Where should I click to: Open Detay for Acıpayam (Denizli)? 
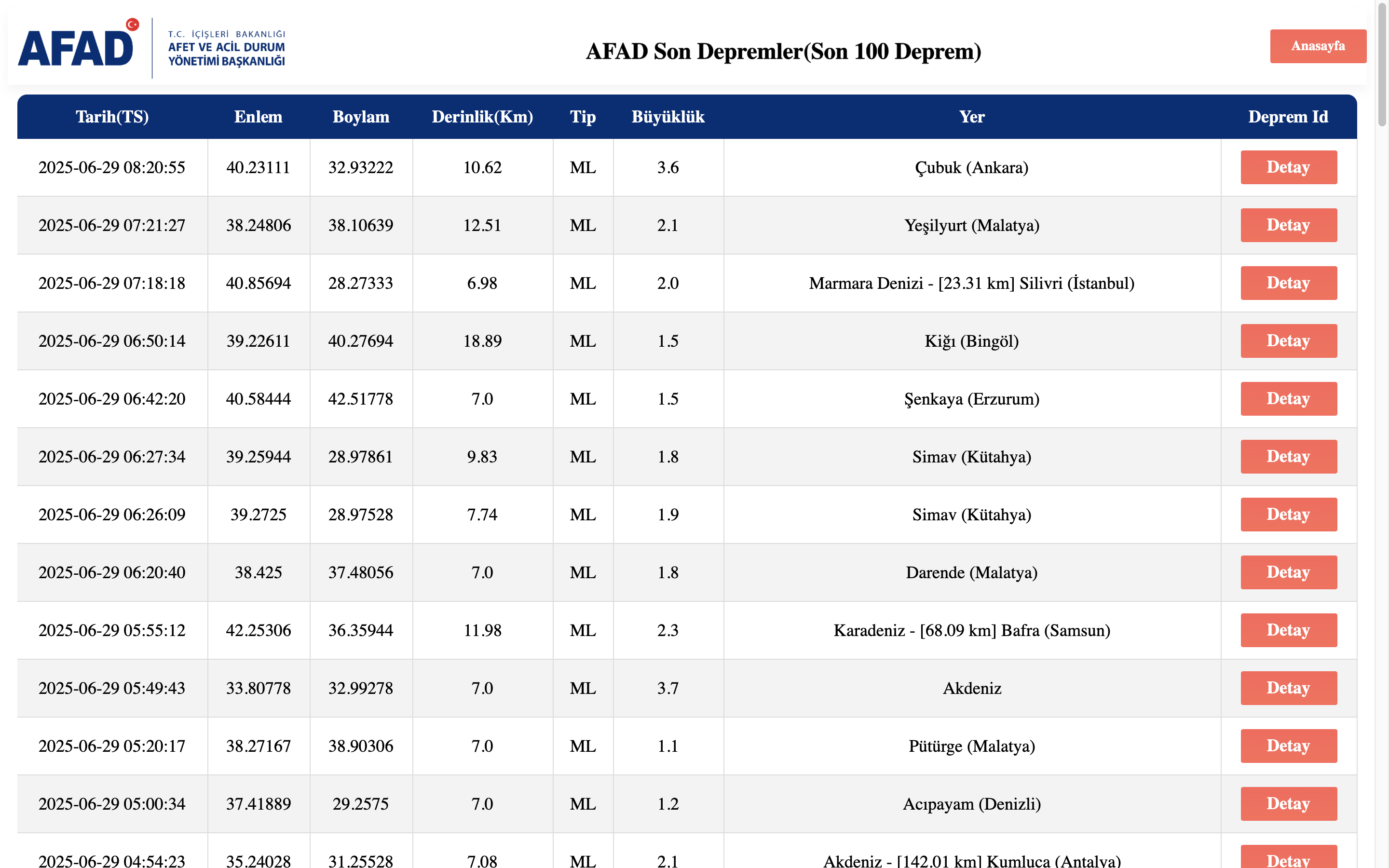pos(1289,804)
